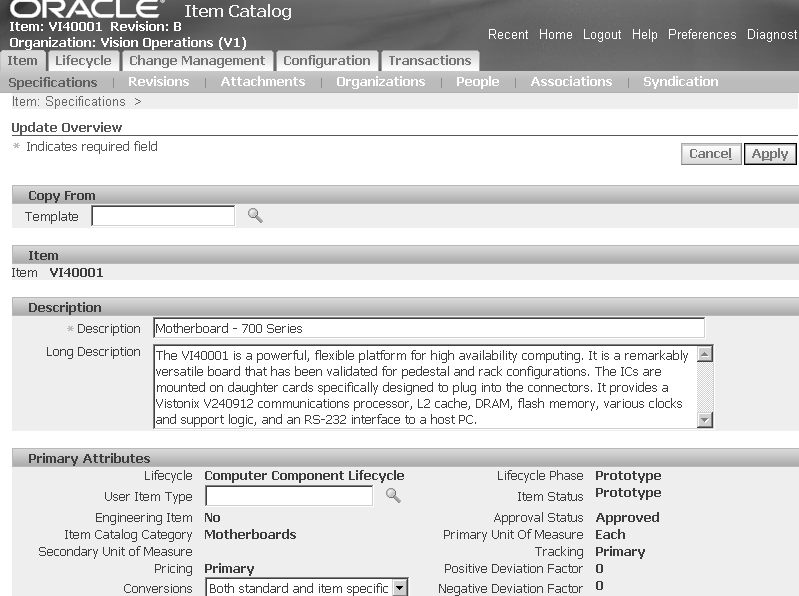Focus the User Item Type field

click(289, 496)
